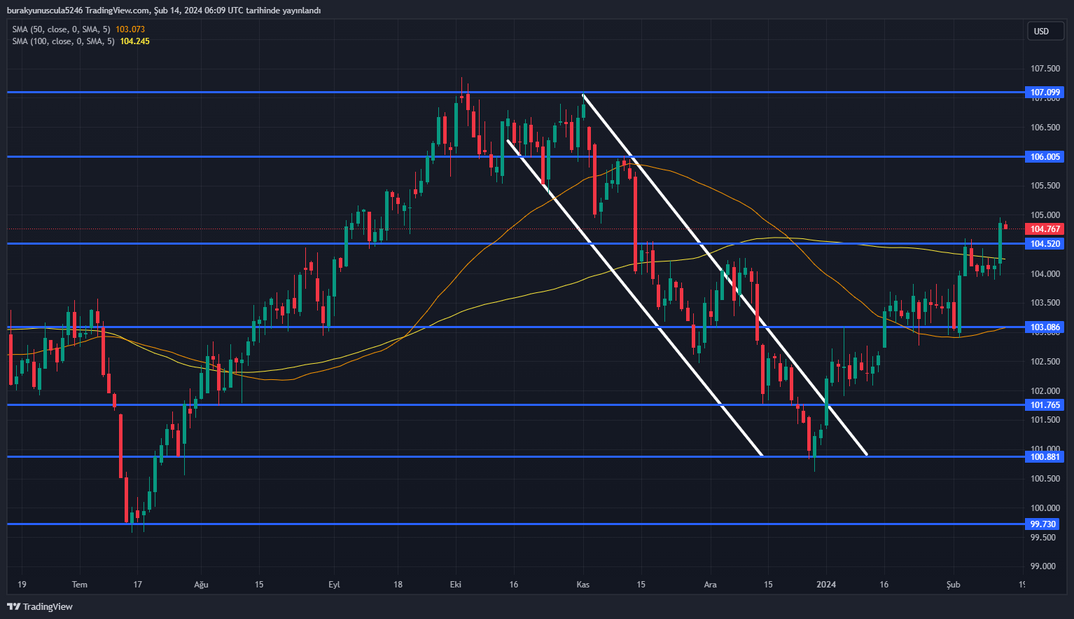Click the publisher header text burakyunuscula5246
This screenshot has width=1074, height=619.
click(x=45, y=10)
